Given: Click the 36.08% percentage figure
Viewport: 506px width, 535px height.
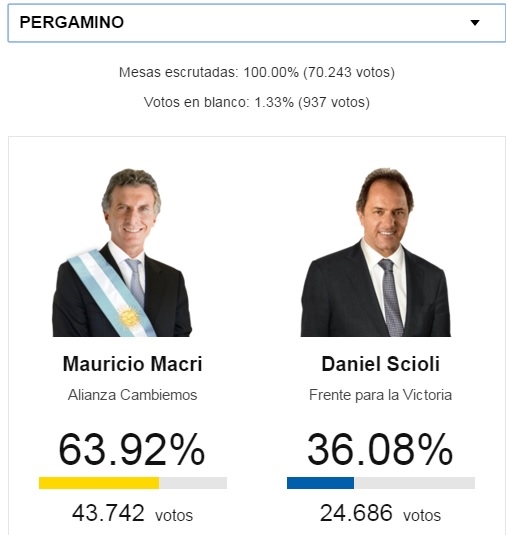Looking at the screenshot, I should [380, 449].
